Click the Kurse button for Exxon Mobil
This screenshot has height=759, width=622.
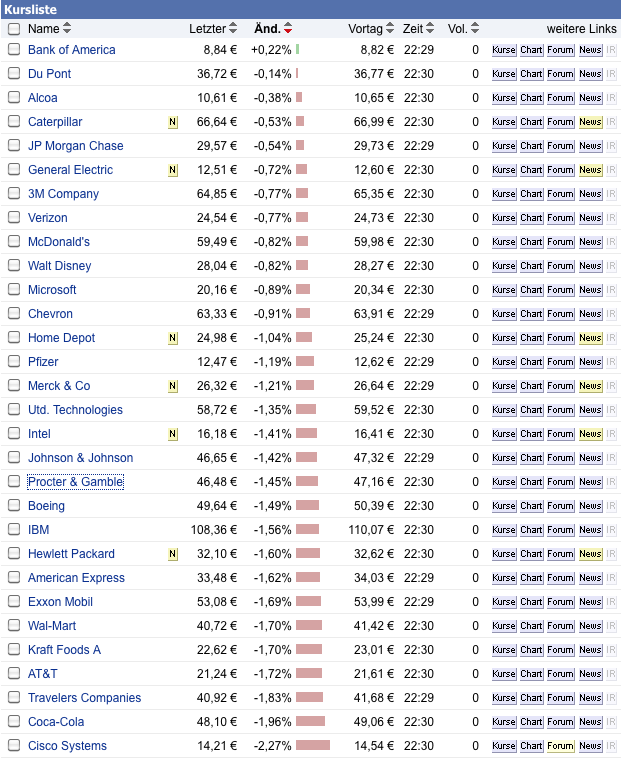coord(503,602)
